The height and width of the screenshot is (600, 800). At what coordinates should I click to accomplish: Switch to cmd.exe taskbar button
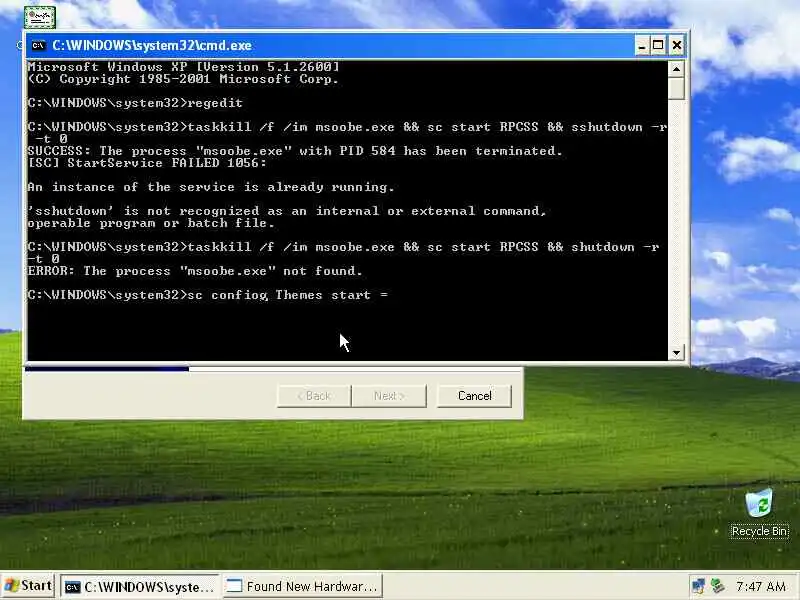(140, 587)
